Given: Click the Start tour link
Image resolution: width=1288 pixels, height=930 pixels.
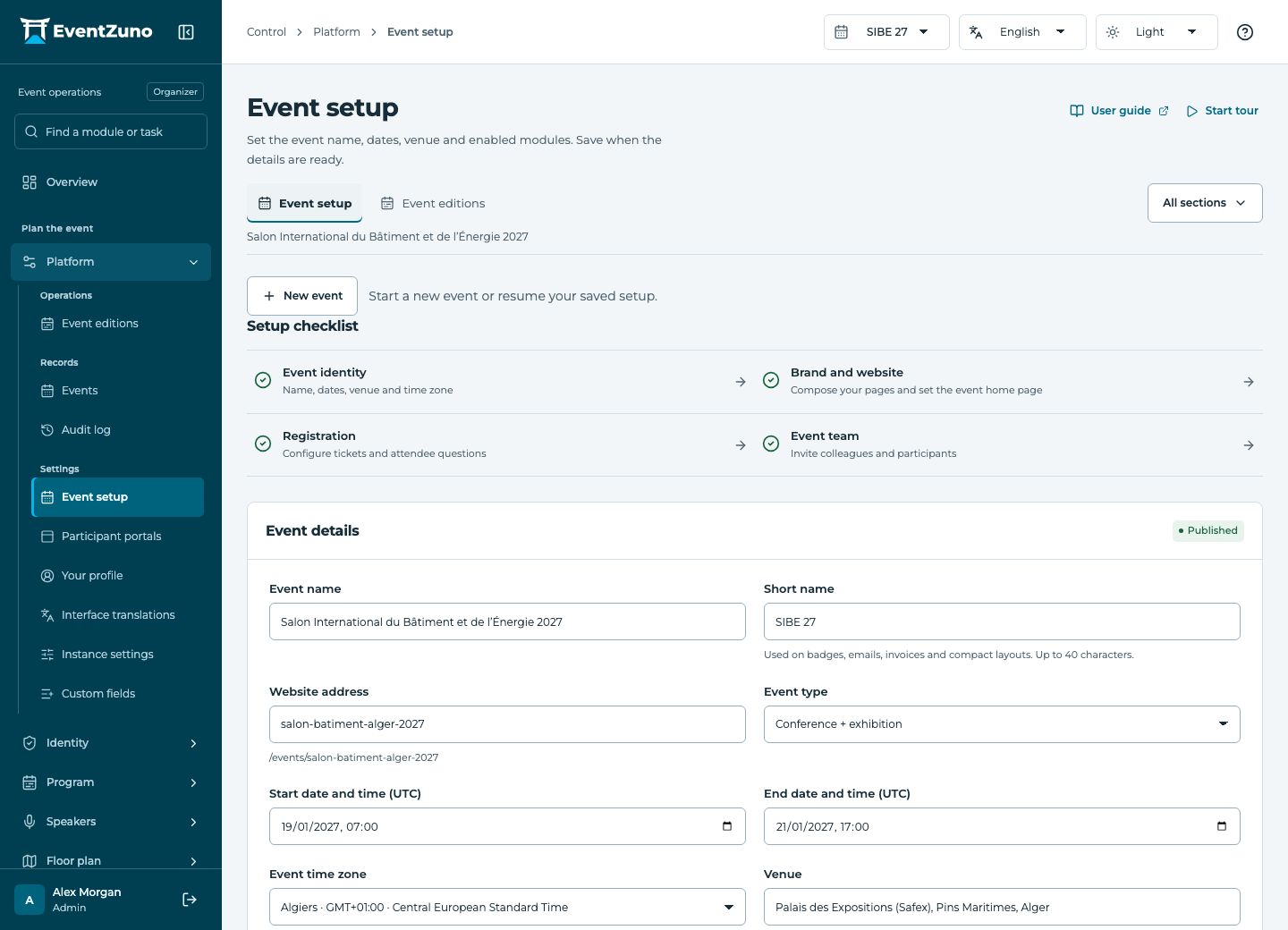Looking at the screenshot, I should (x=1222, y=111).
